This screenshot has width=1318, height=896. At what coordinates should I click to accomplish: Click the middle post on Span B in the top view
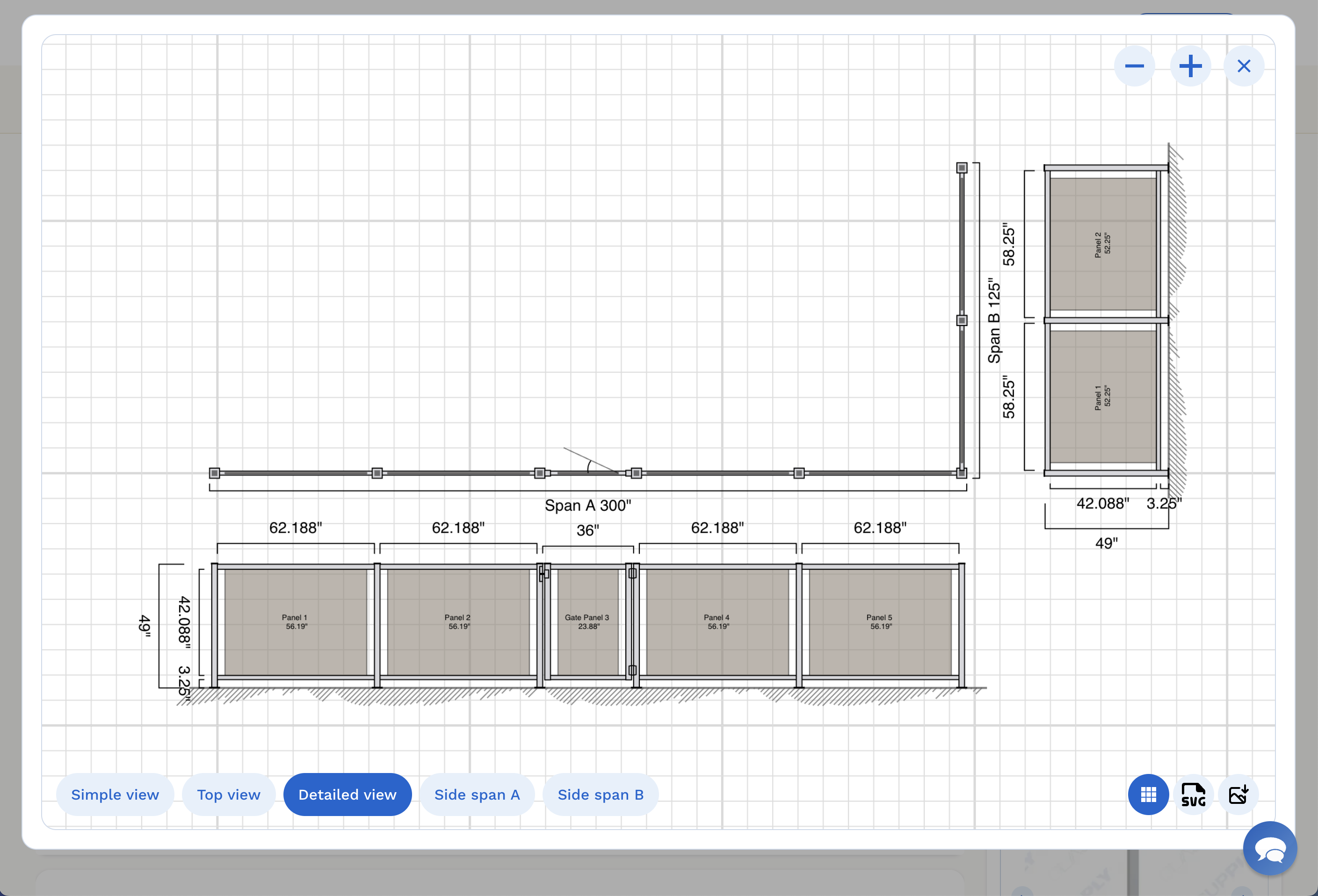pyautogui.click(x=962, y=320)
